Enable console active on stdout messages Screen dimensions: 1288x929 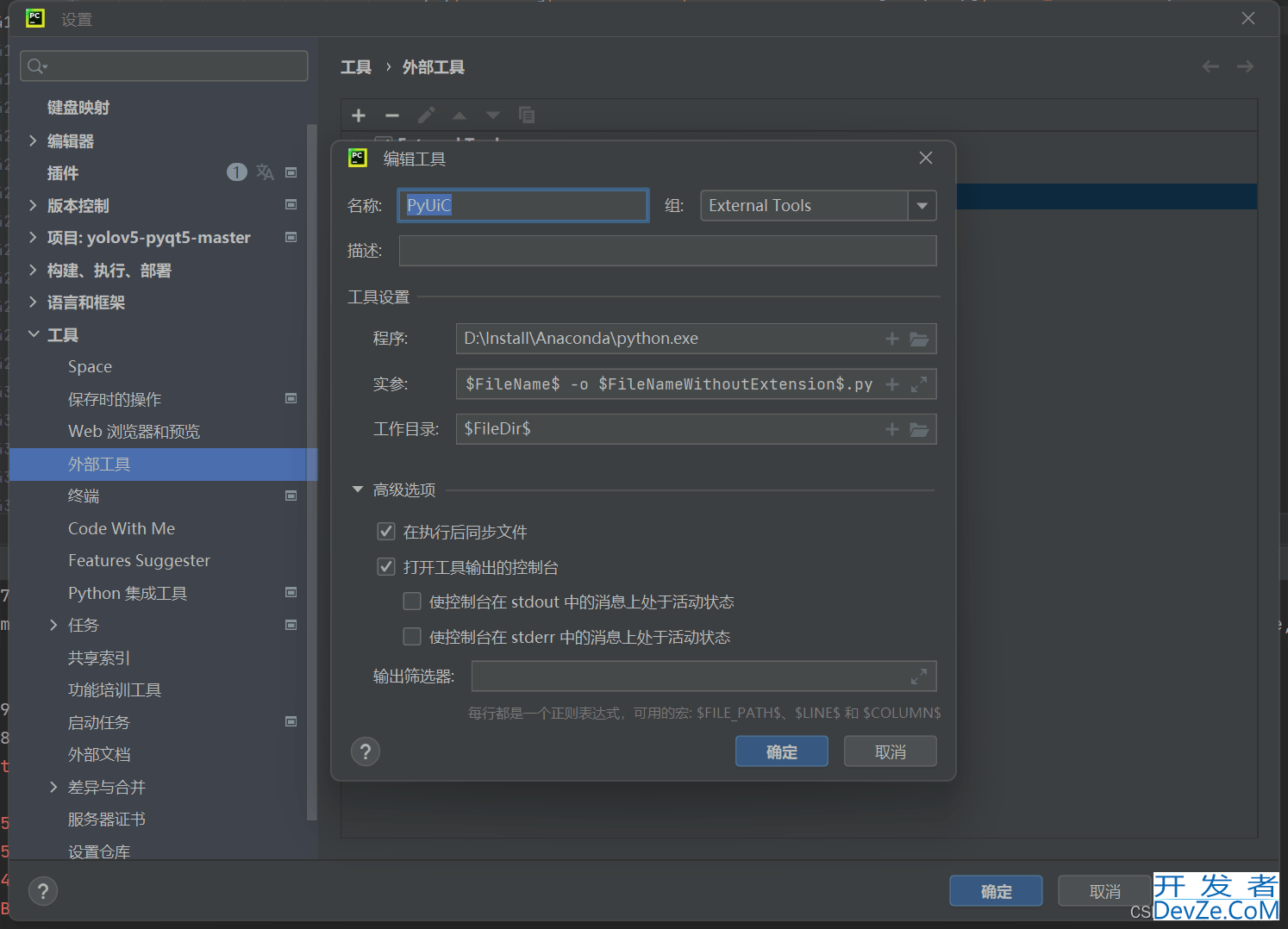(x=412, y=602)
